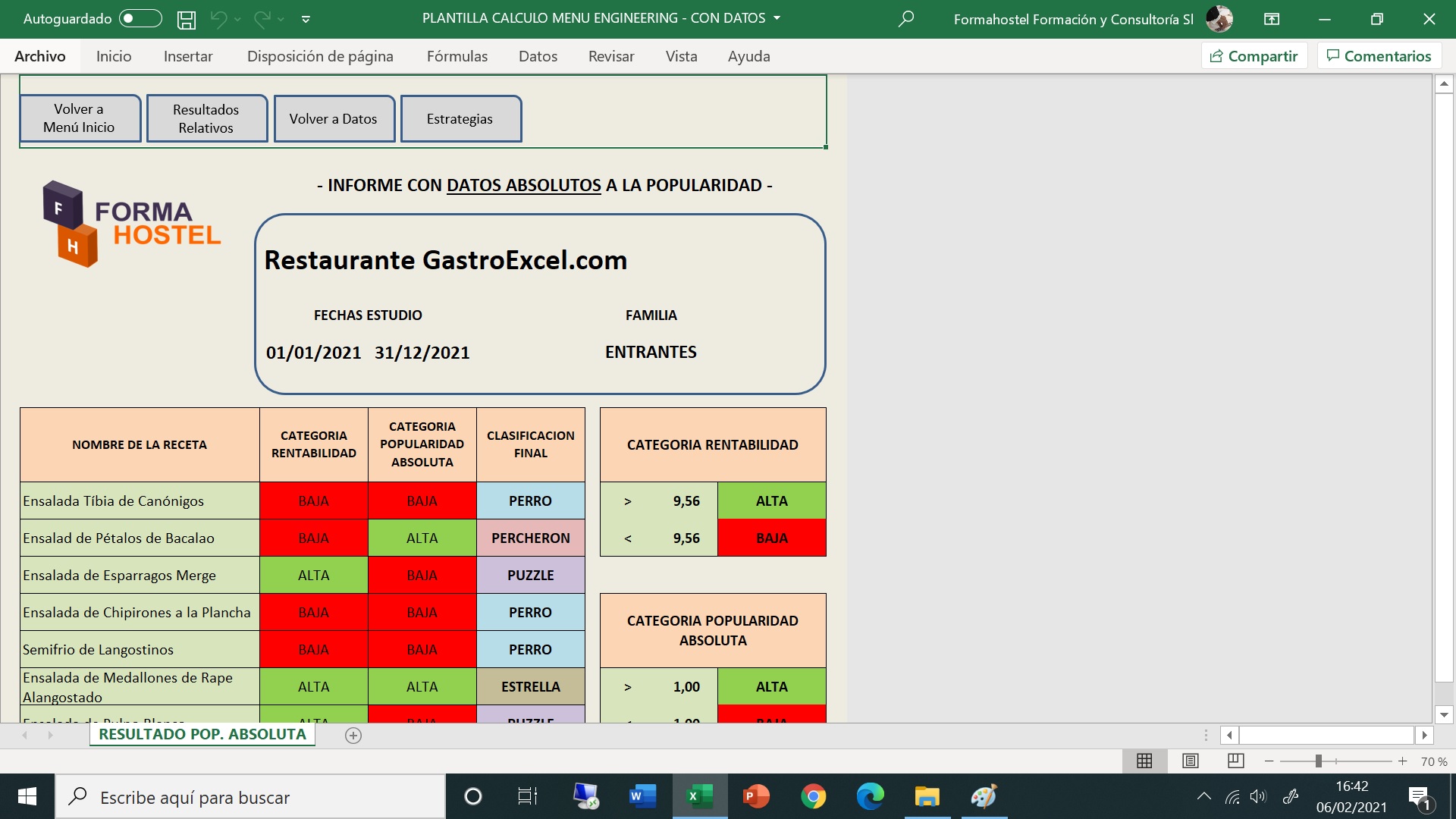Screen dimensions: 1456x819
Task: Undo the last action
Action: pos(219,19)
